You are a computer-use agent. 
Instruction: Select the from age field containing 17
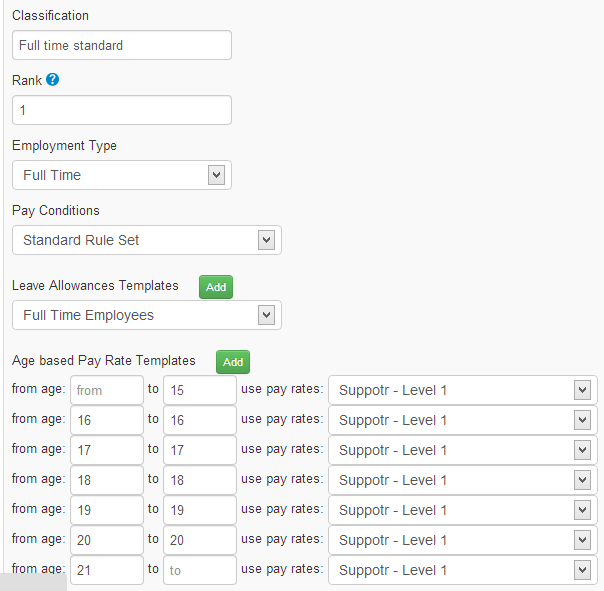tap(106, 450)
